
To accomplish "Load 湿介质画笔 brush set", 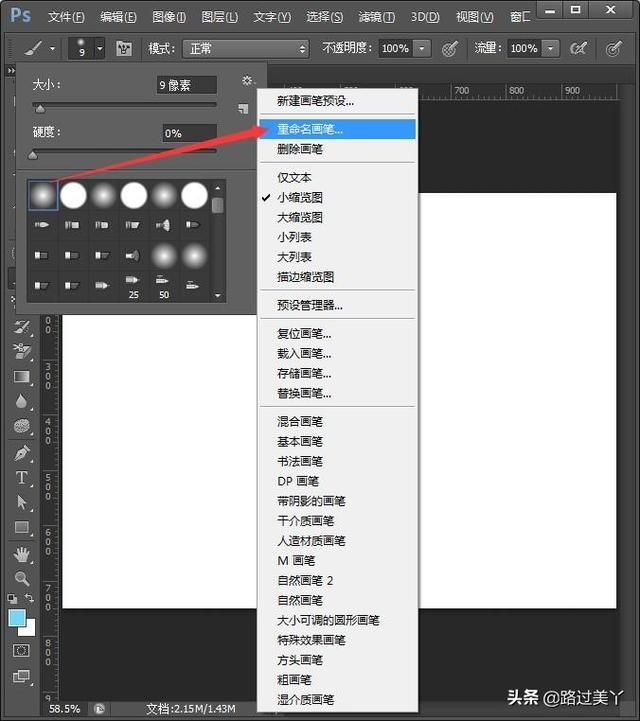I will [x=337, y=700].
